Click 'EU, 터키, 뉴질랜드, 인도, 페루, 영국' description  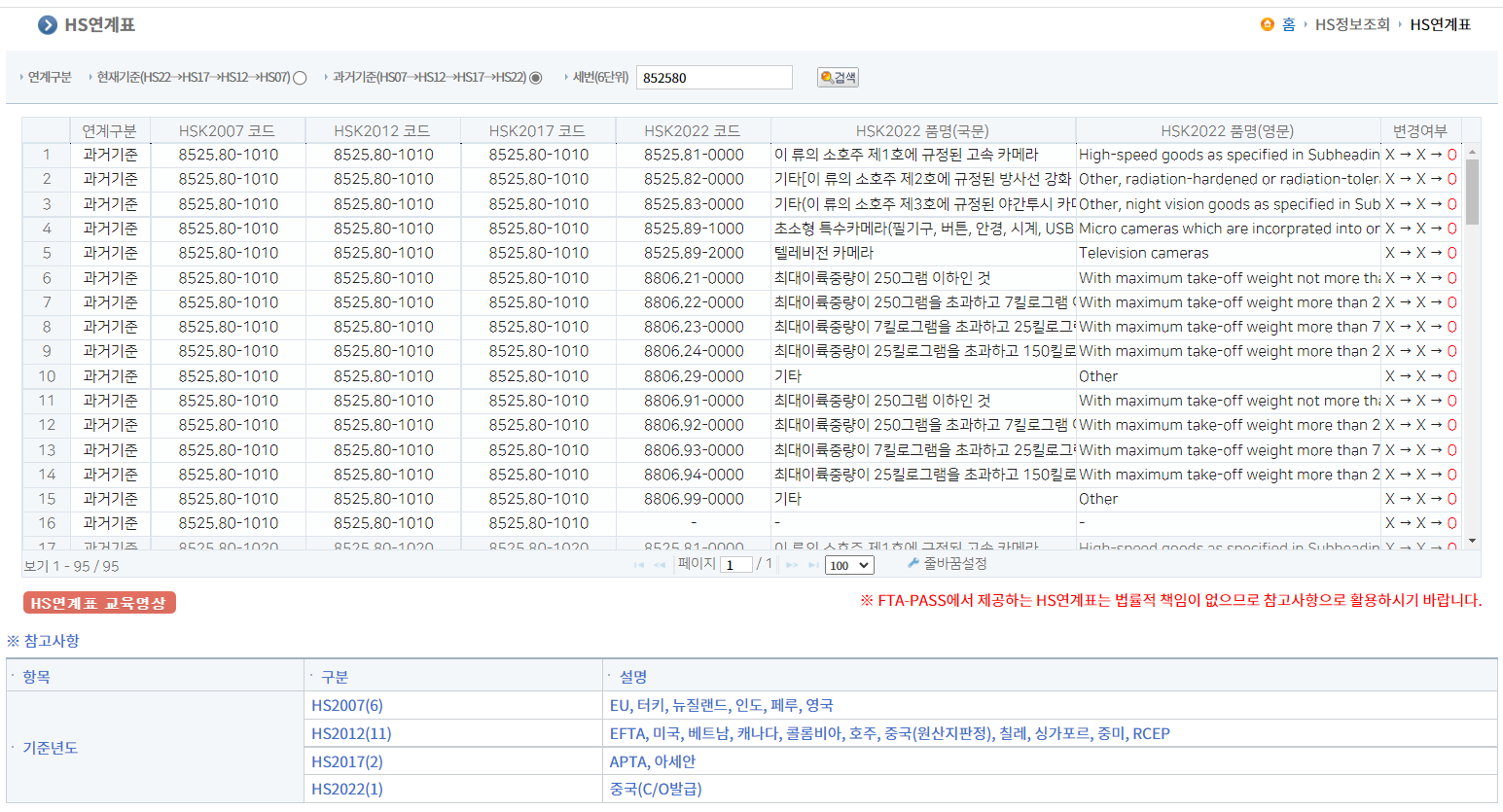[721, 705]
